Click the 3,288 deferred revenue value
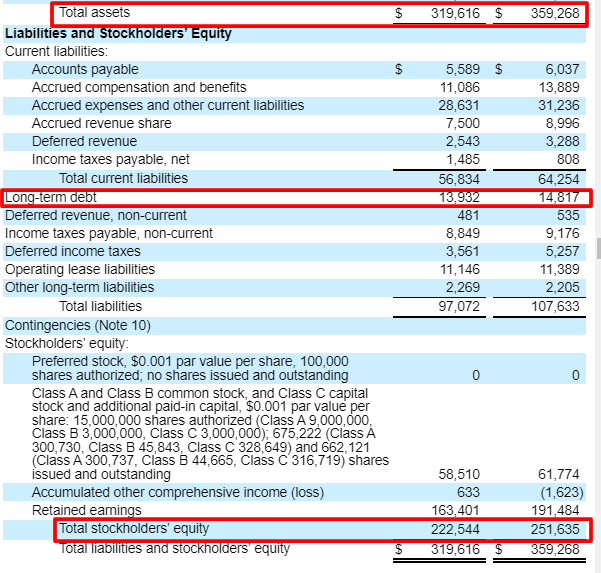 point(561,141)
